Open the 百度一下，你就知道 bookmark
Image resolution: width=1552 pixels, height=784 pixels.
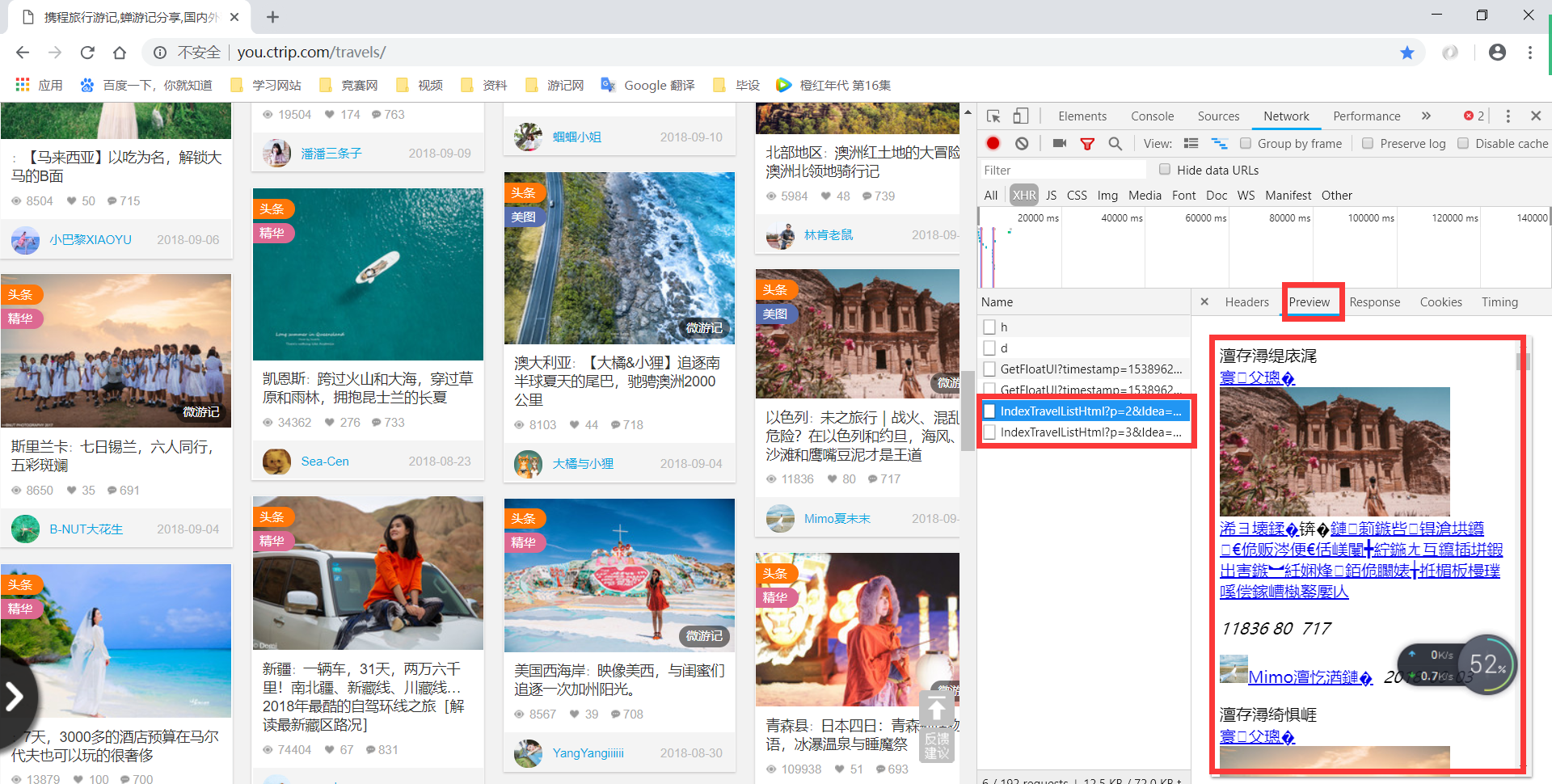[x=145, y=85]
